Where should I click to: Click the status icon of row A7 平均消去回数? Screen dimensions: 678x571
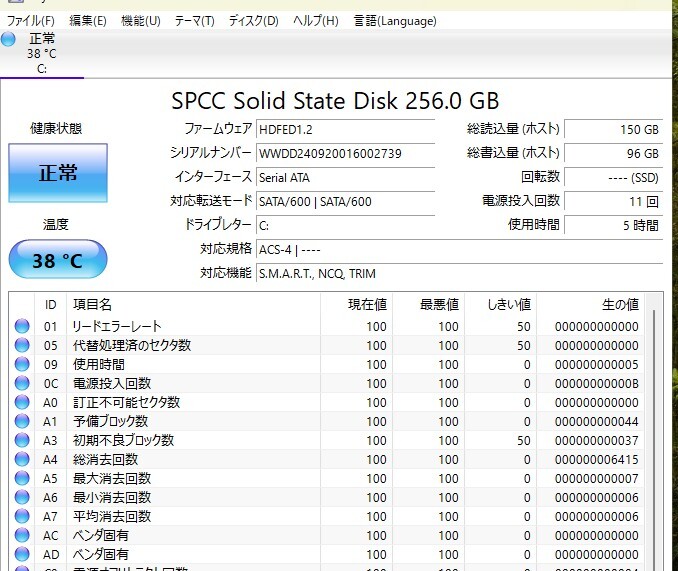pos(22,517)
